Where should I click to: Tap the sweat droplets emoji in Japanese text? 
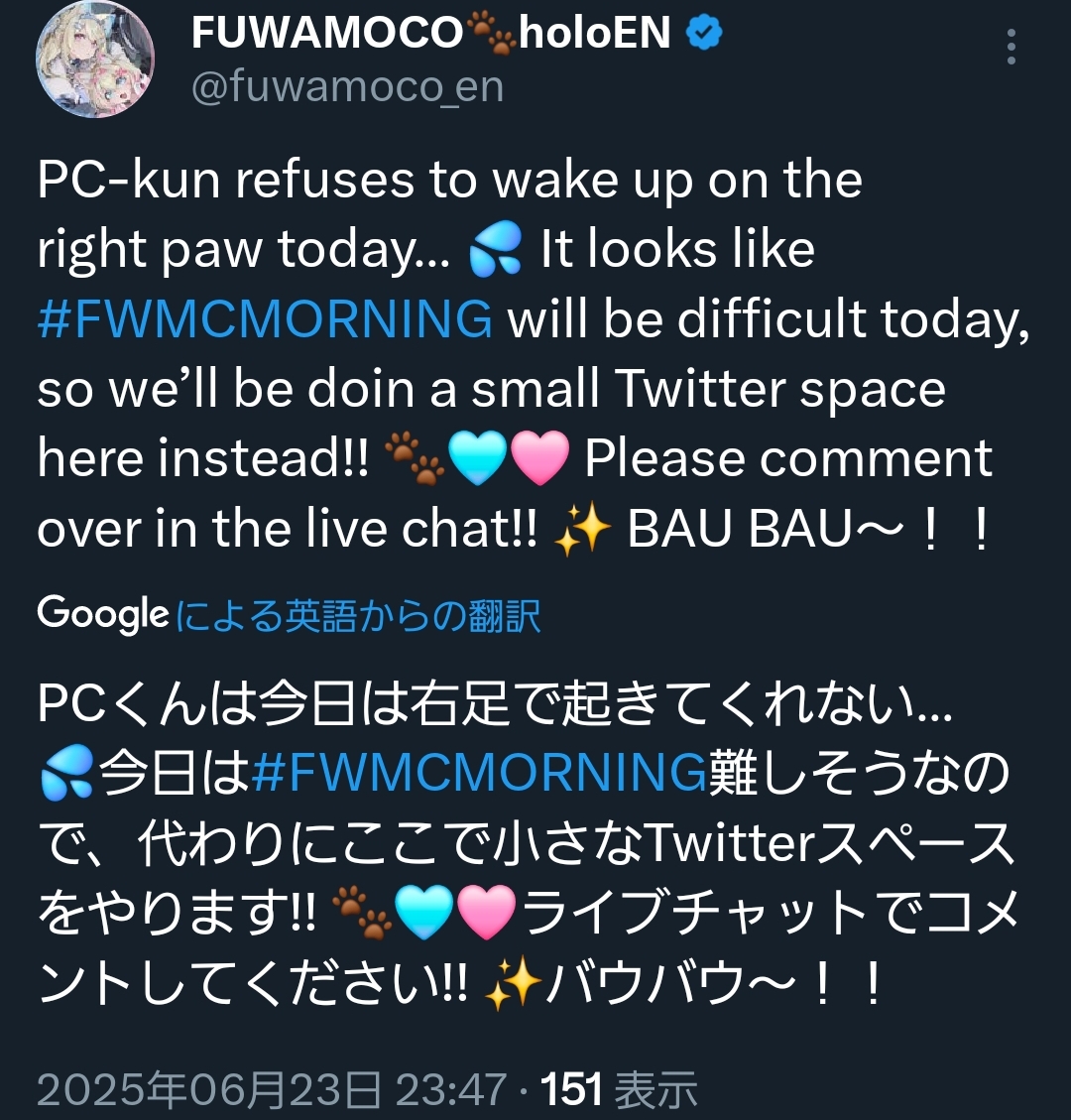click(x=67, y=772)
